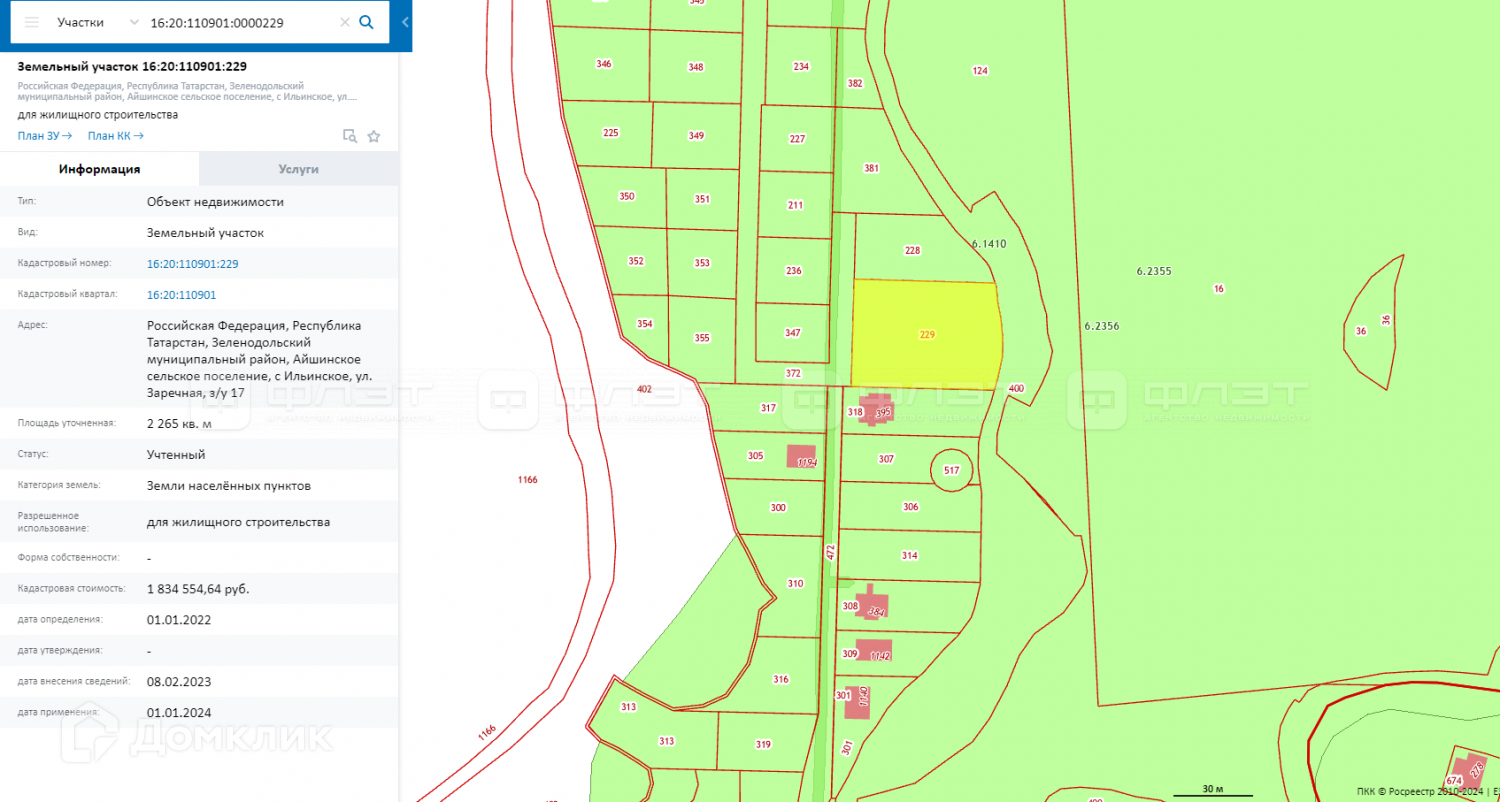Open the План ЗУ link
Screen dimensions: 1500x802
click(45, 136)
